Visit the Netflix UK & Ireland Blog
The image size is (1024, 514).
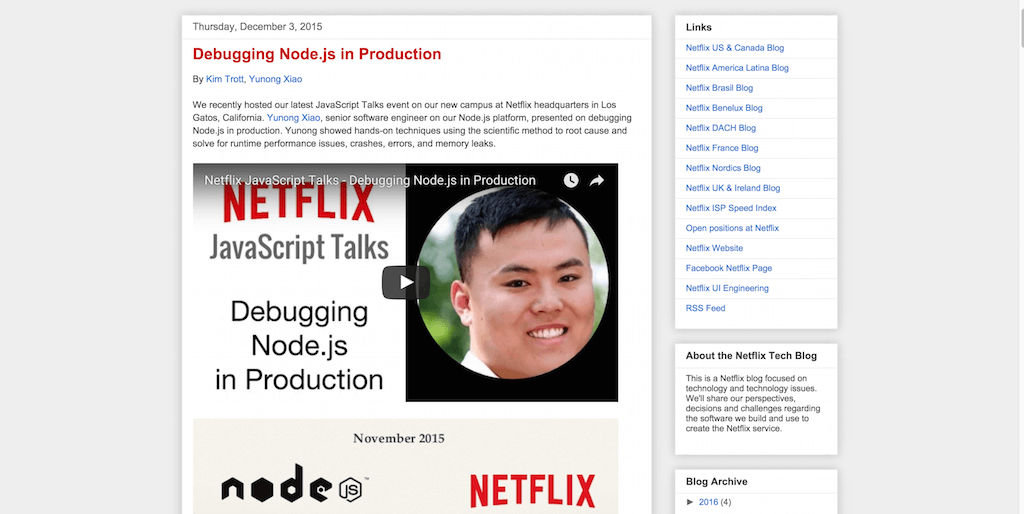pos(733,188)
